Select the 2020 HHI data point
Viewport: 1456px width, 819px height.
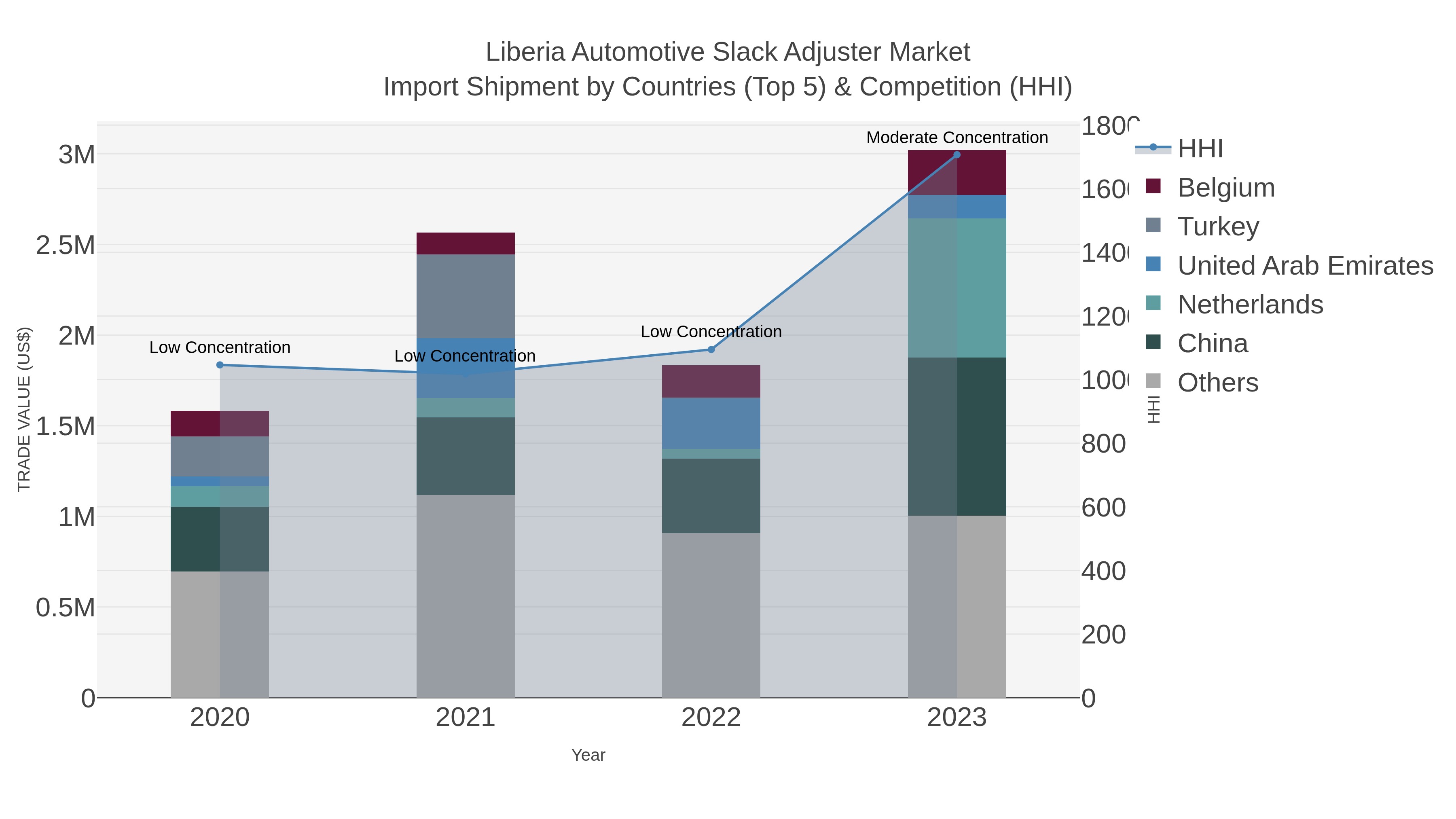click(220, 365)
